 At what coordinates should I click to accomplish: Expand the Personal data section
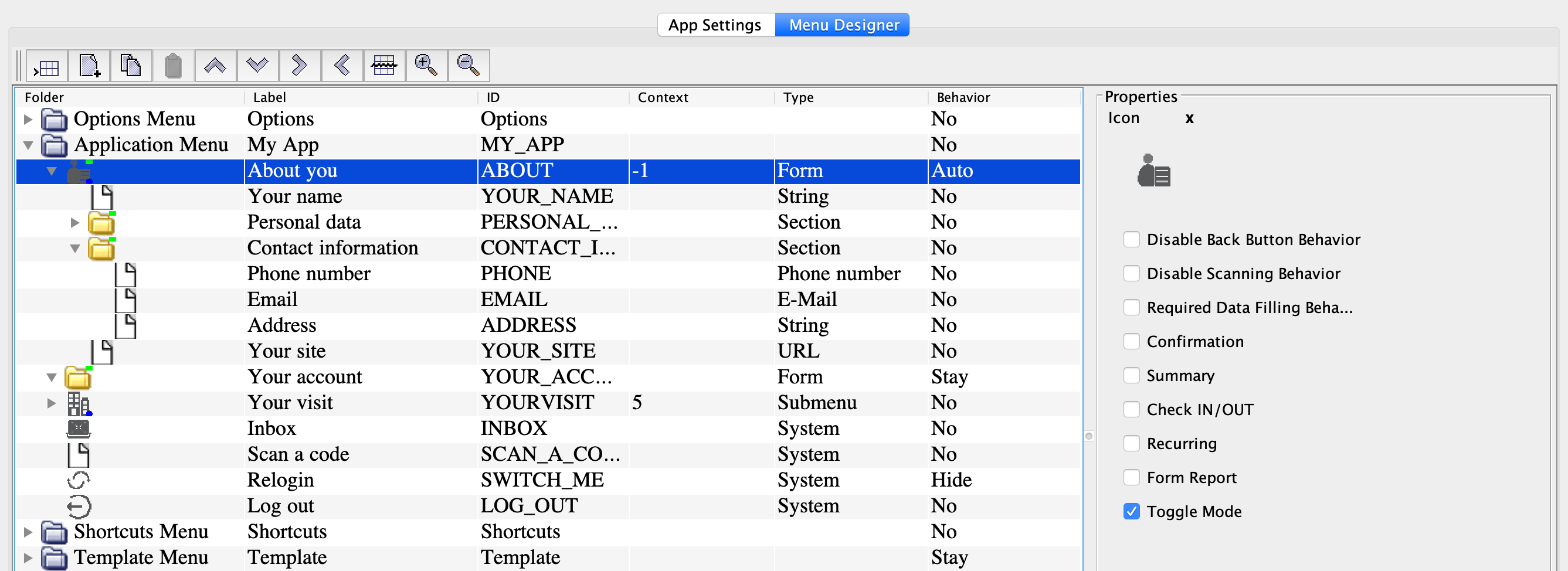pos(75,223)
